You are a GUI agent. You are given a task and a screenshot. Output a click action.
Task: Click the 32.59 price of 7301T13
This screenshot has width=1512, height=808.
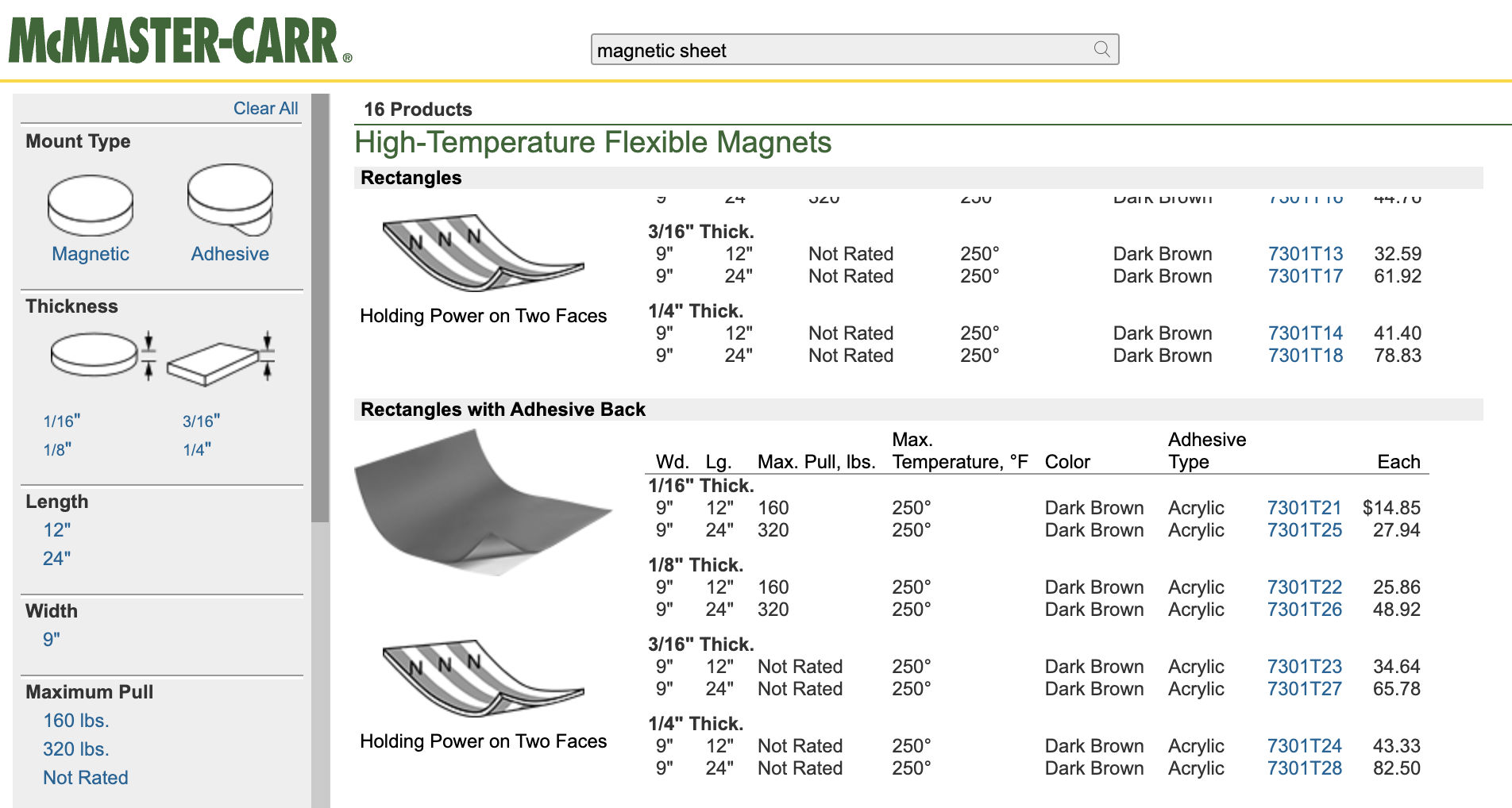click(1398, 254)
